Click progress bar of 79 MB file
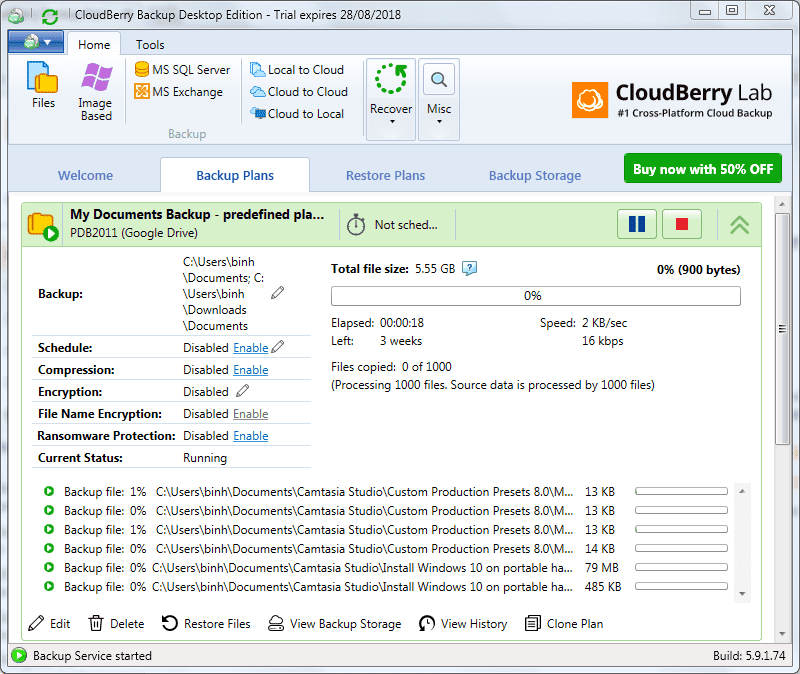The image size is (800, 674). (x=681, y=567)
